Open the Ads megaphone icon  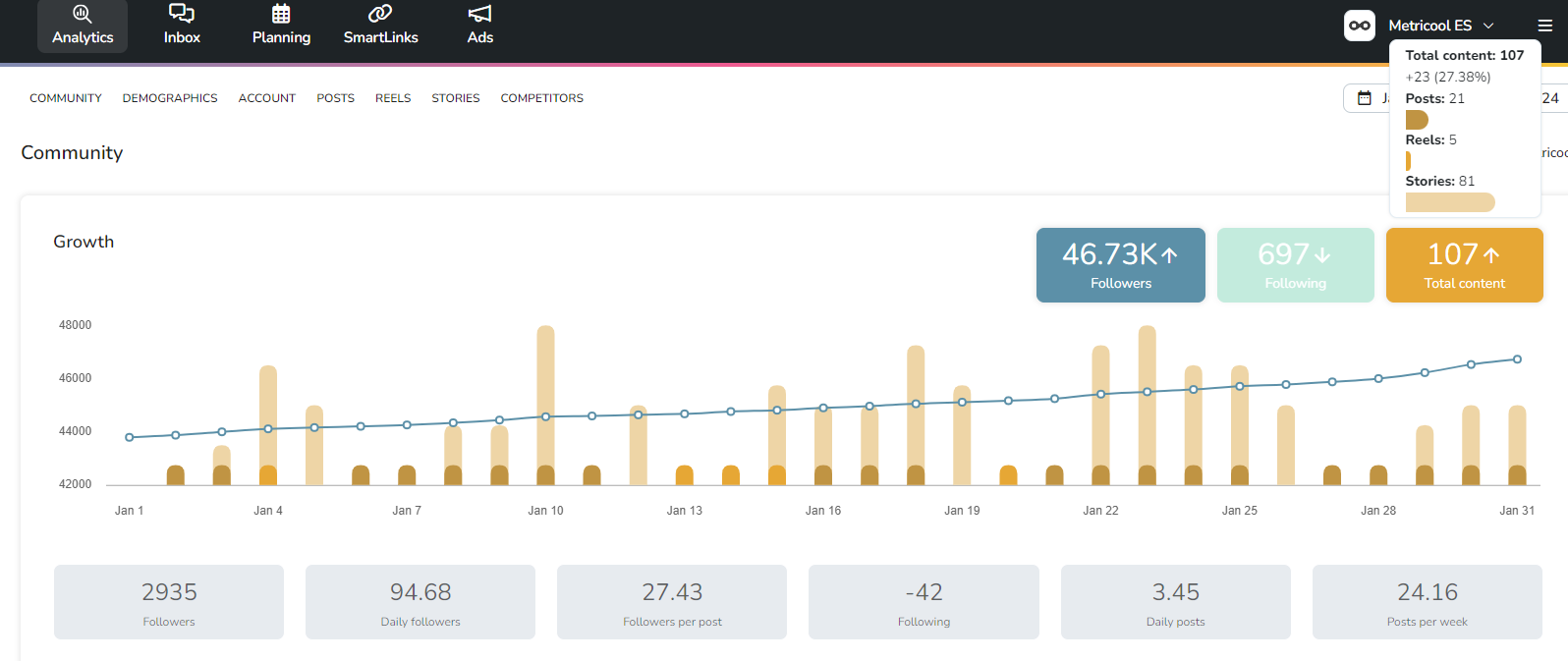click(x=479, y=14)
